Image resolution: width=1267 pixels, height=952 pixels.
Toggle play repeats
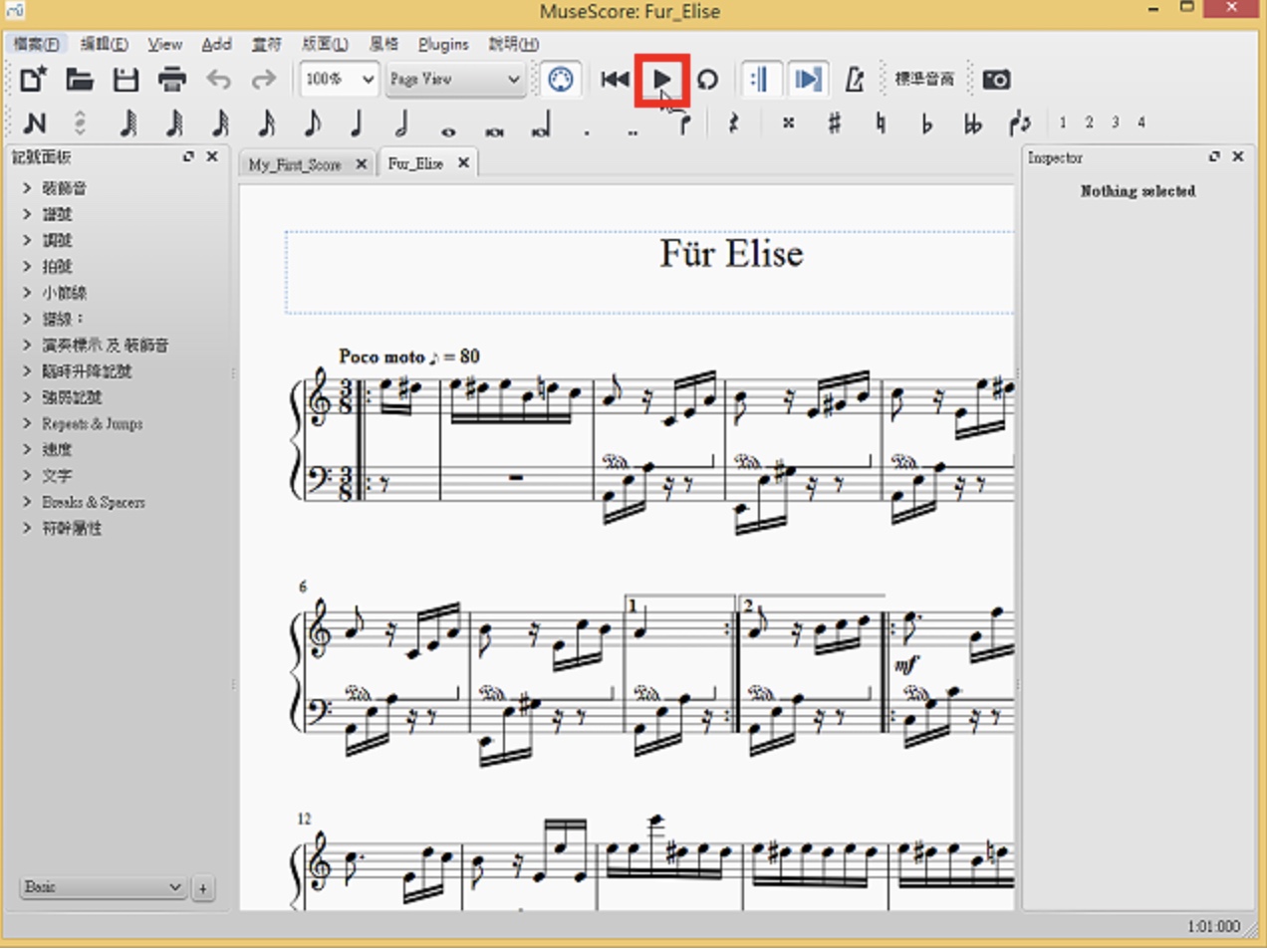point(760,79)
